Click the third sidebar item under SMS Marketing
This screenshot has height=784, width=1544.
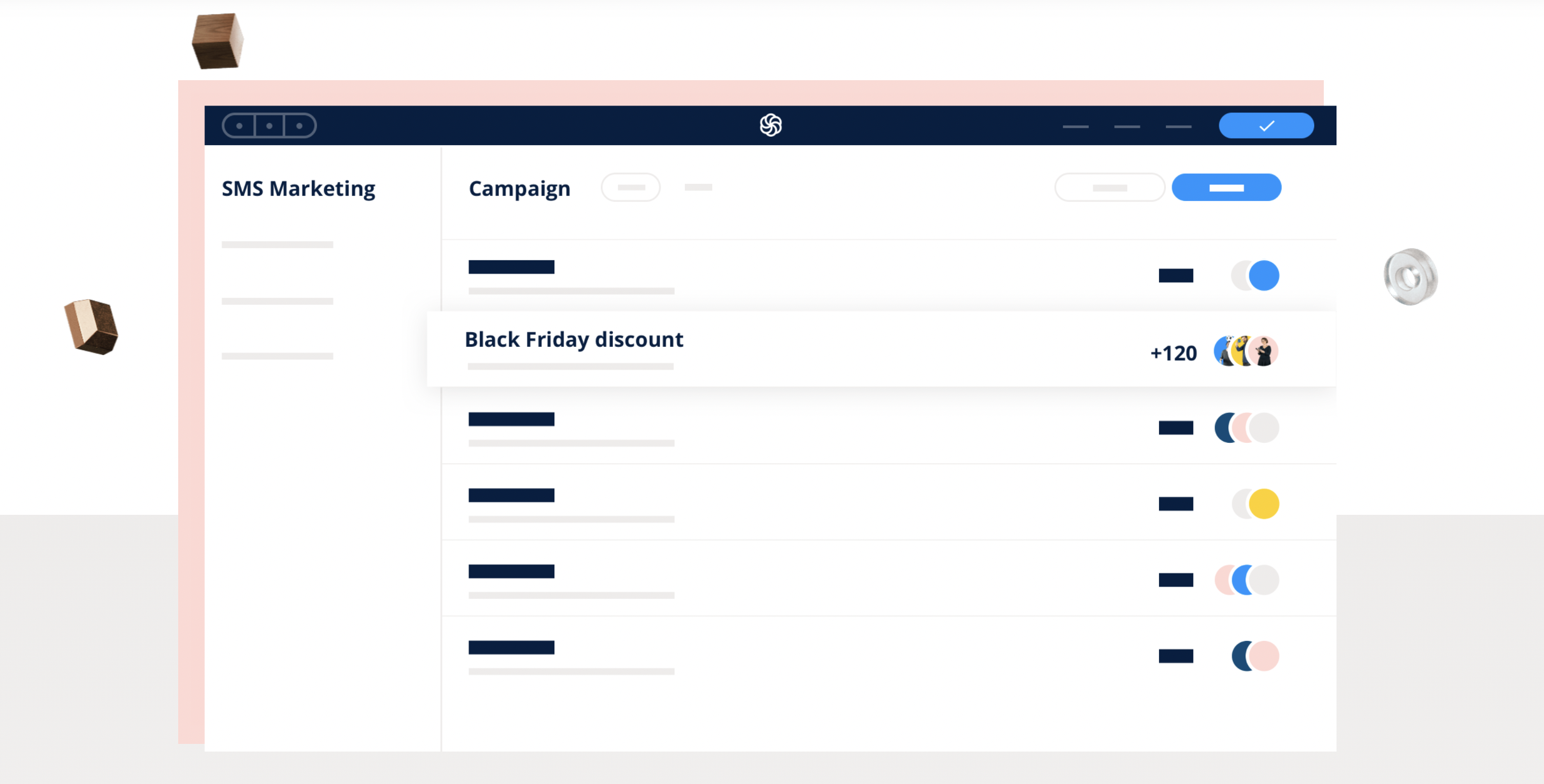point(277,356)
